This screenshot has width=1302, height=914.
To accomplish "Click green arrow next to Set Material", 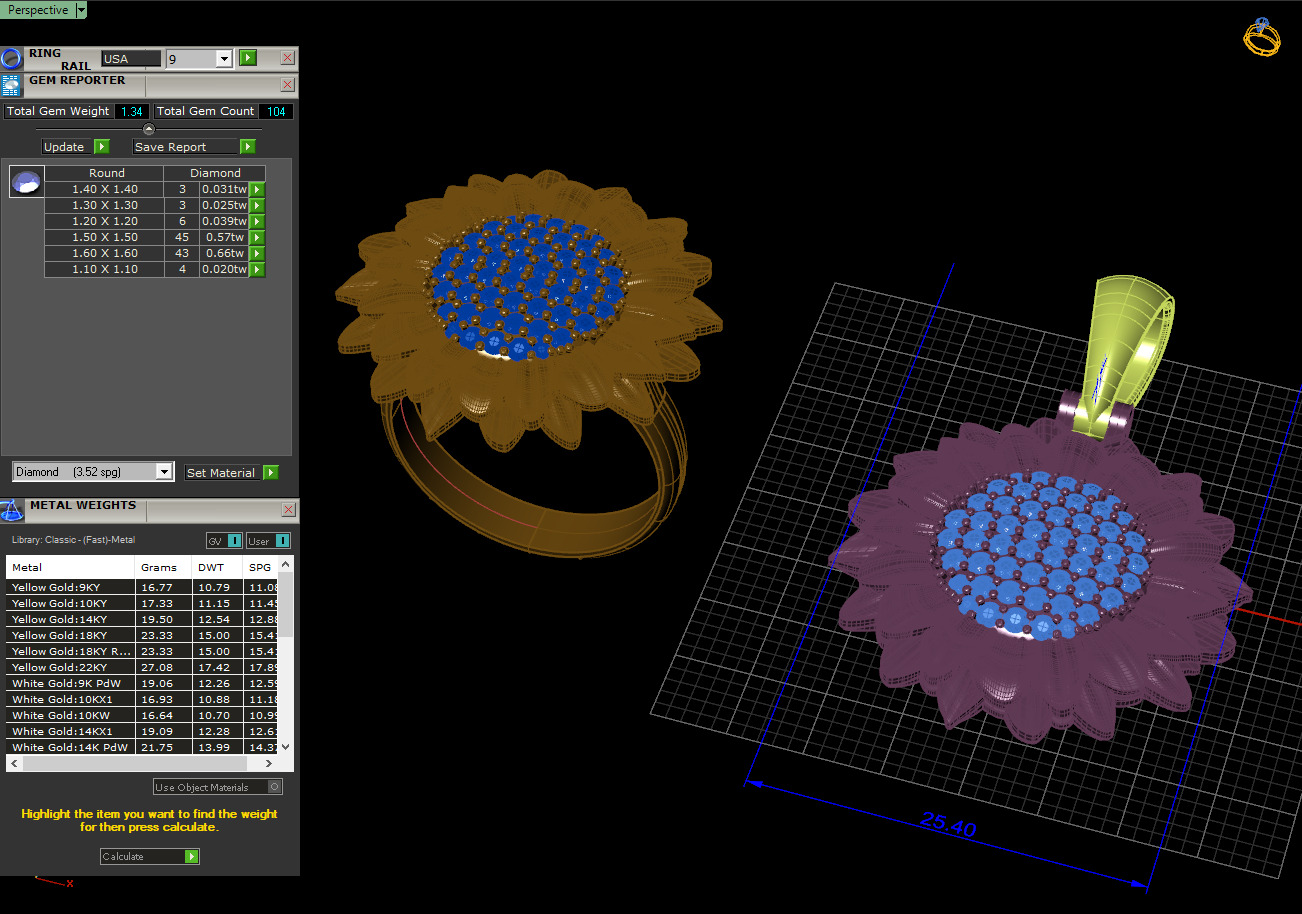I will click(270, 473).
